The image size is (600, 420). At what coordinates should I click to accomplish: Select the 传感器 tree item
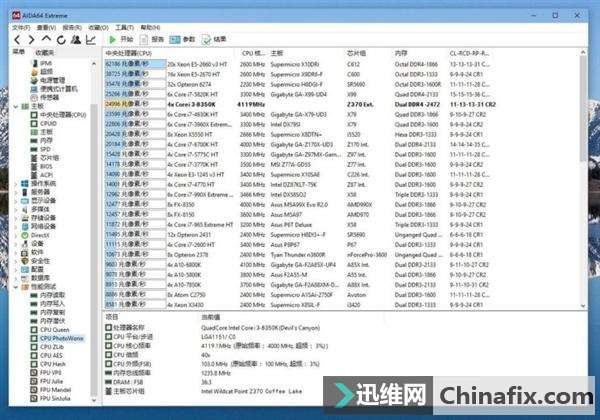tap(49, 98)
